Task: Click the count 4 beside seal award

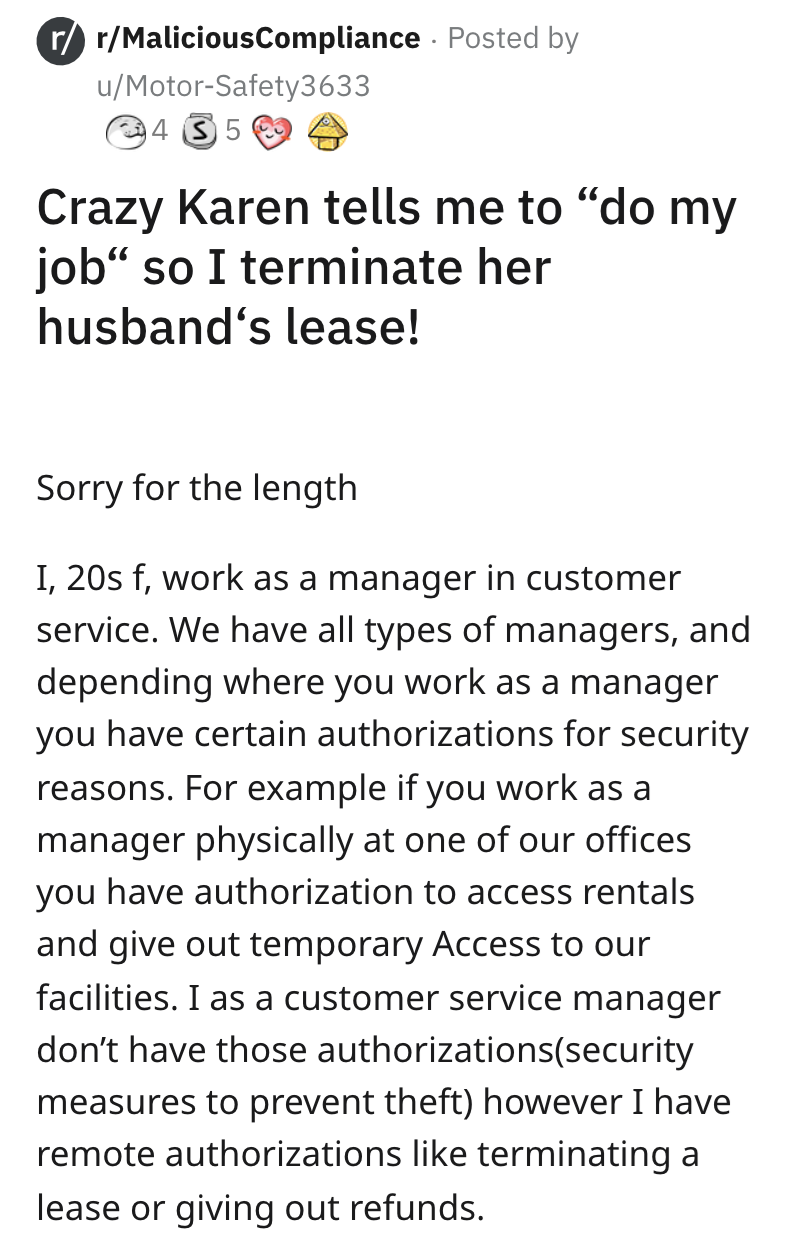Action: click(x=159, y=130)
